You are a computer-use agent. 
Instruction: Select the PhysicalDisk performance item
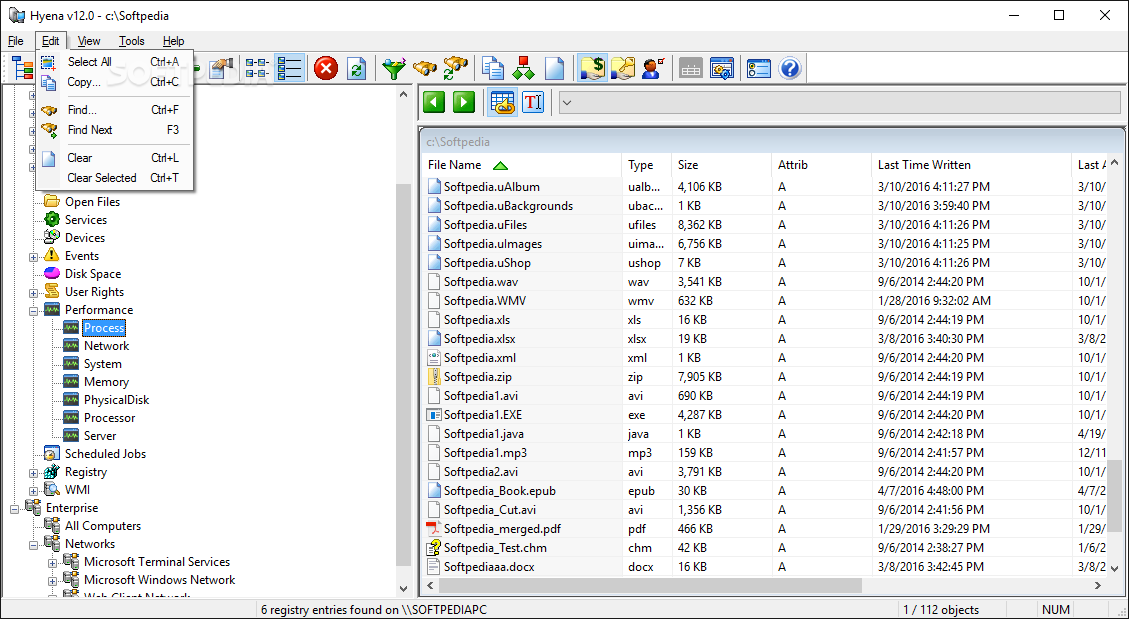coord(117,400)
